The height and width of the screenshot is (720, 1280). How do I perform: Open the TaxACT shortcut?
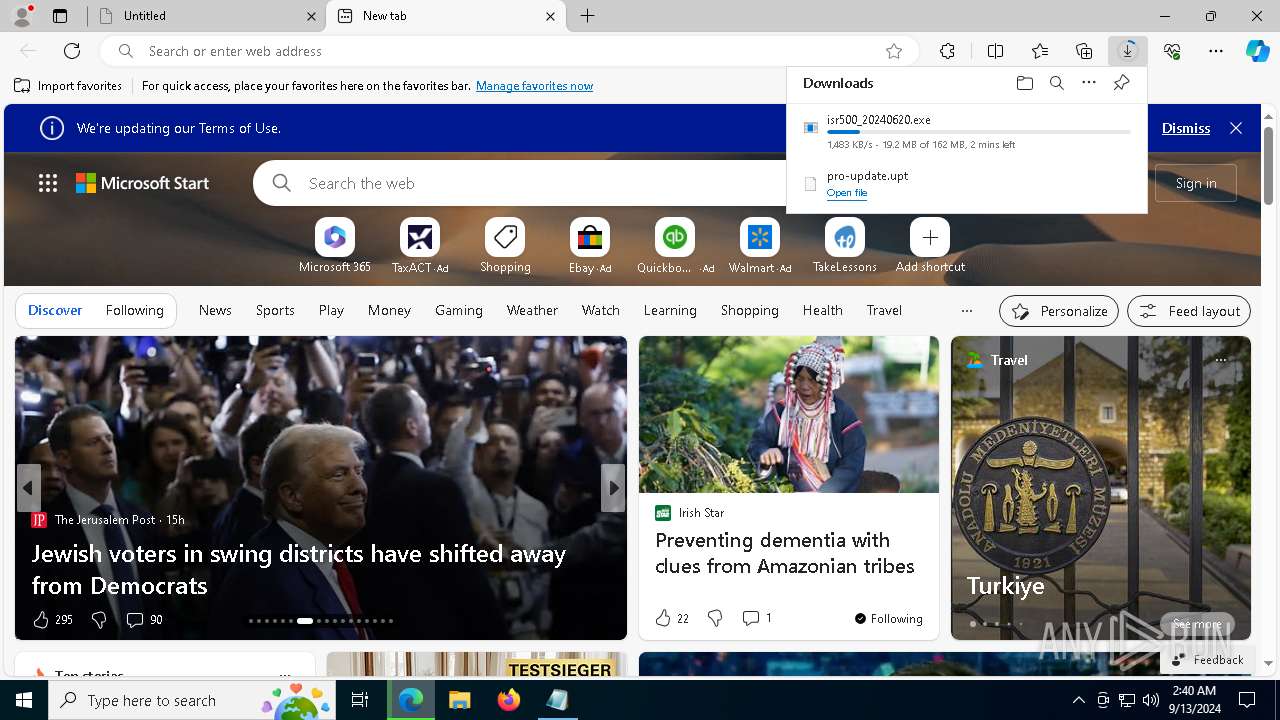[420, 245]
